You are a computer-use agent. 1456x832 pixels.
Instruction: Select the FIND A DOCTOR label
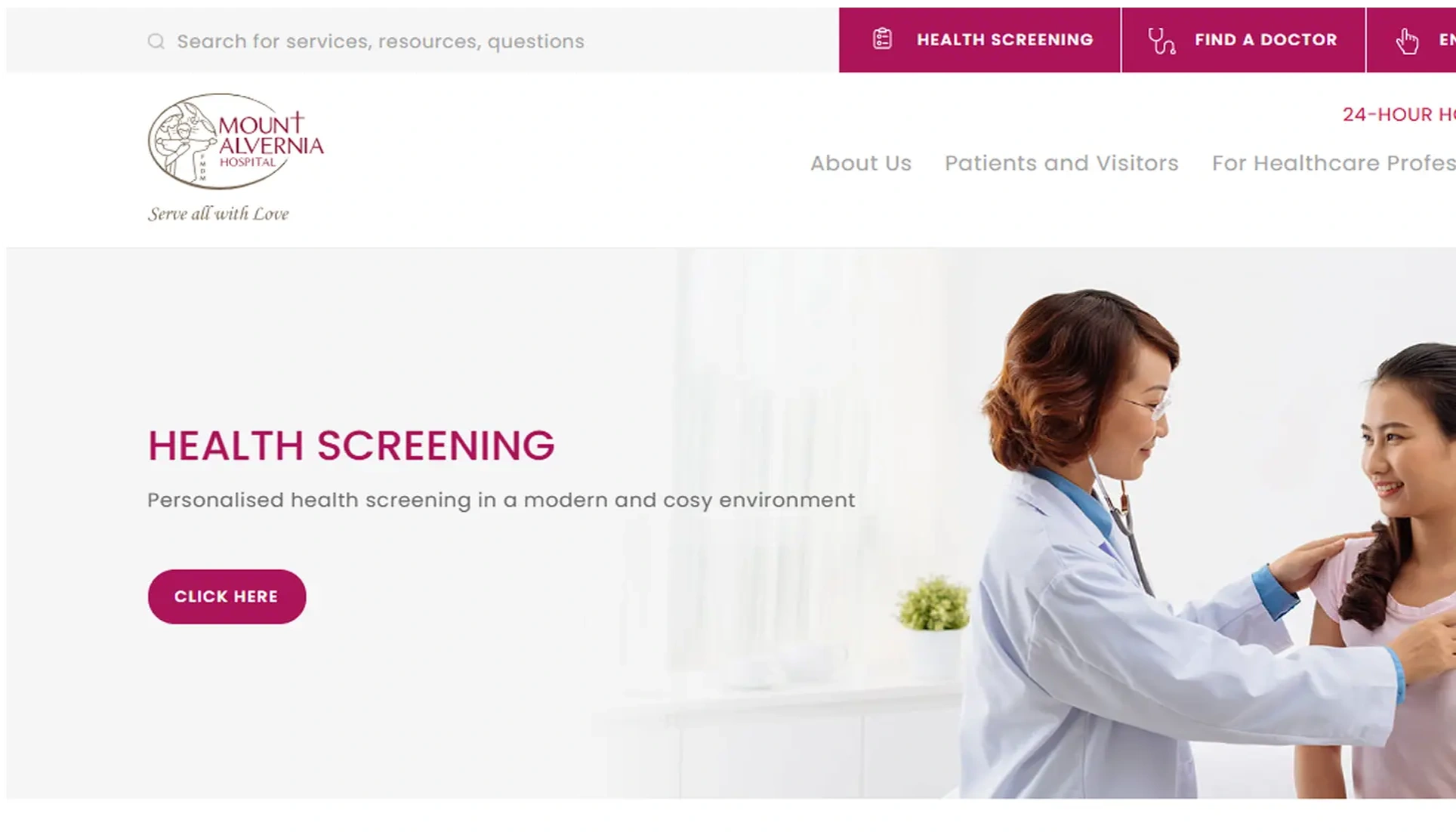tap(1266, 39)
